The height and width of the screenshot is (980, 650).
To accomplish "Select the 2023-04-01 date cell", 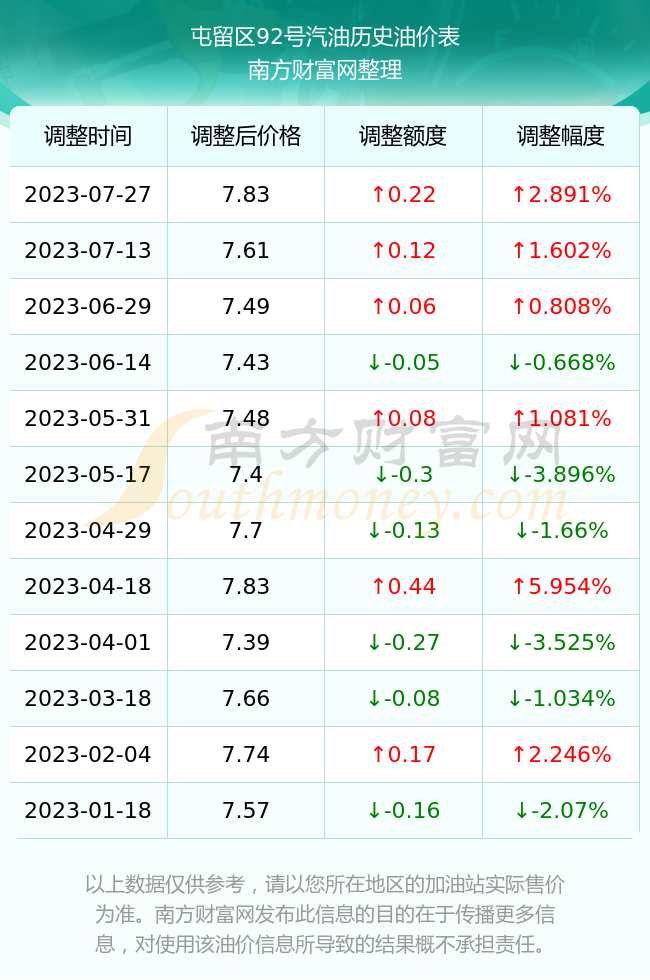I will [88, 642].
